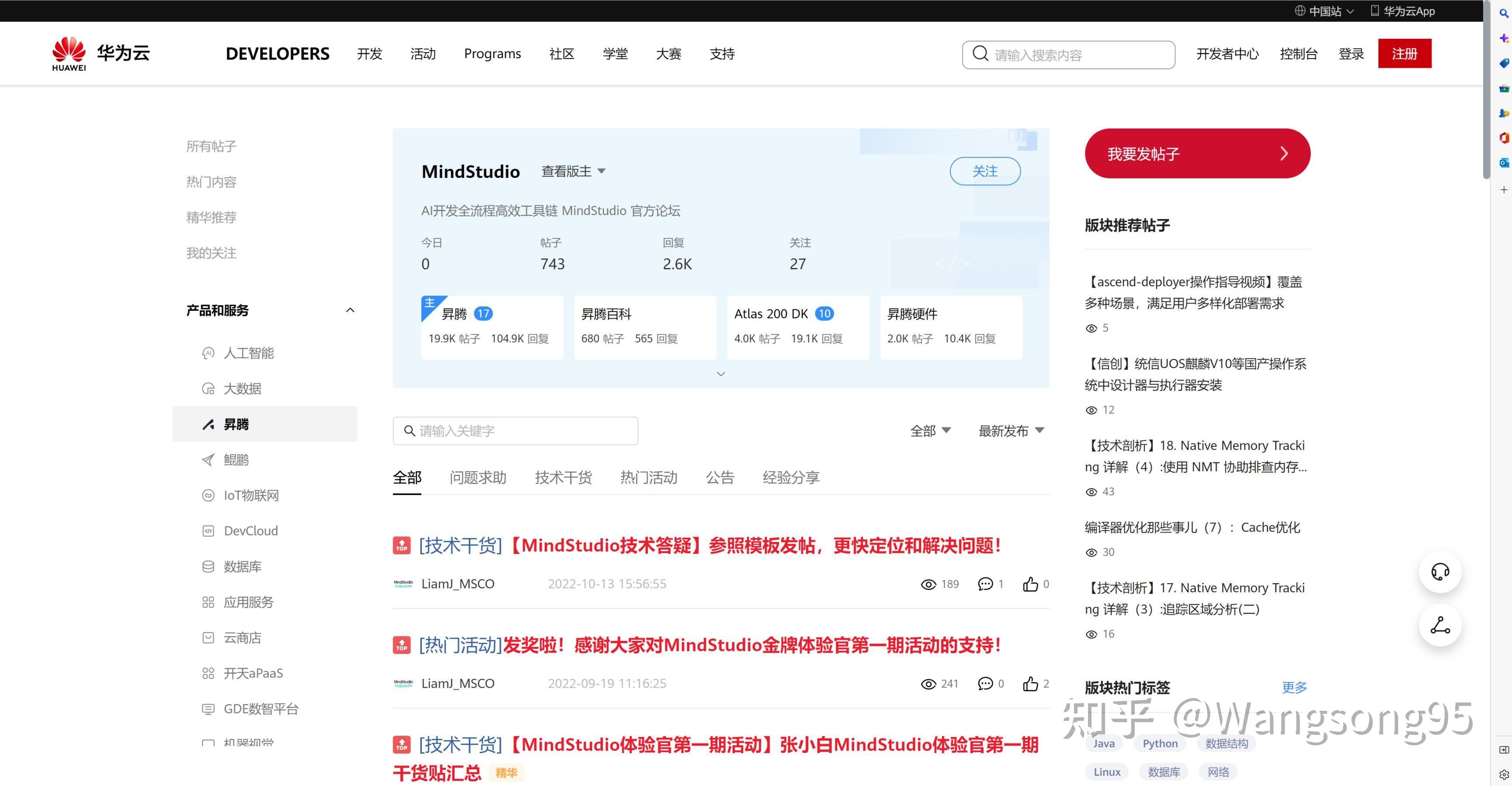The image size is (1512, 786).
Task: Click the 请输入关键字 search input field
Action: point(515,430)
